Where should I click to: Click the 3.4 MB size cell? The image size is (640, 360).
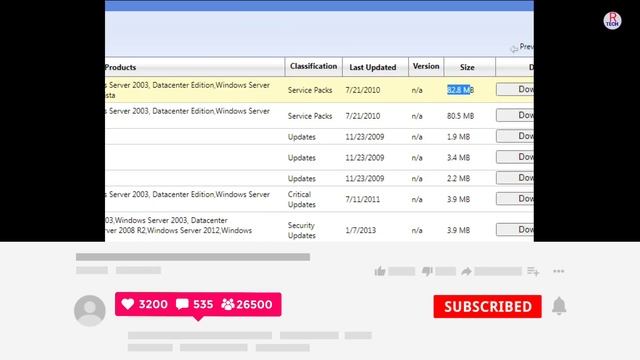(458, 158)
